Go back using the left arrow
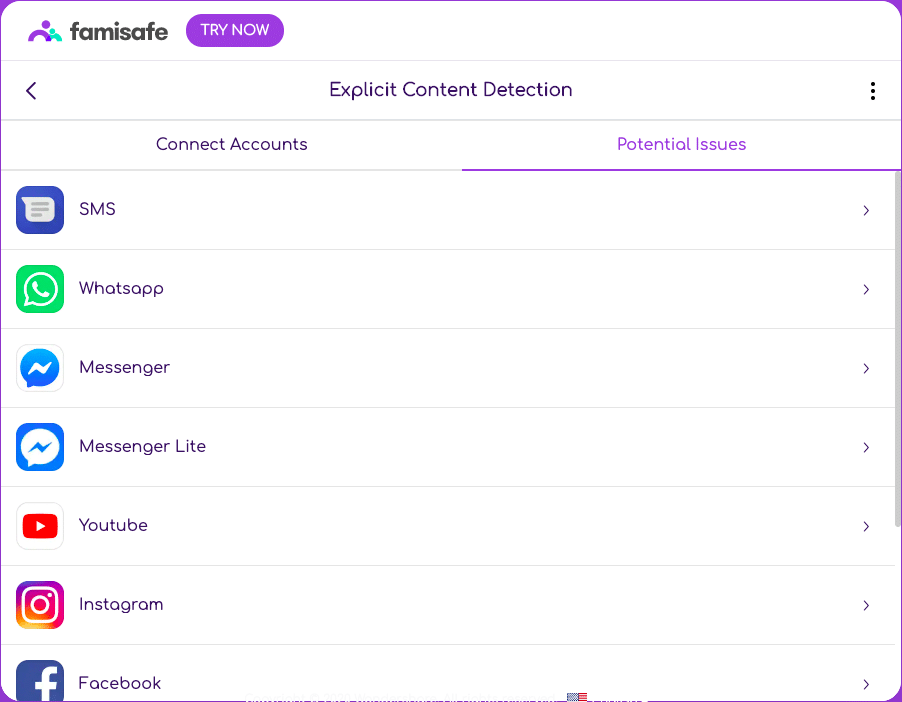The image size is (902, 702). 31,91
